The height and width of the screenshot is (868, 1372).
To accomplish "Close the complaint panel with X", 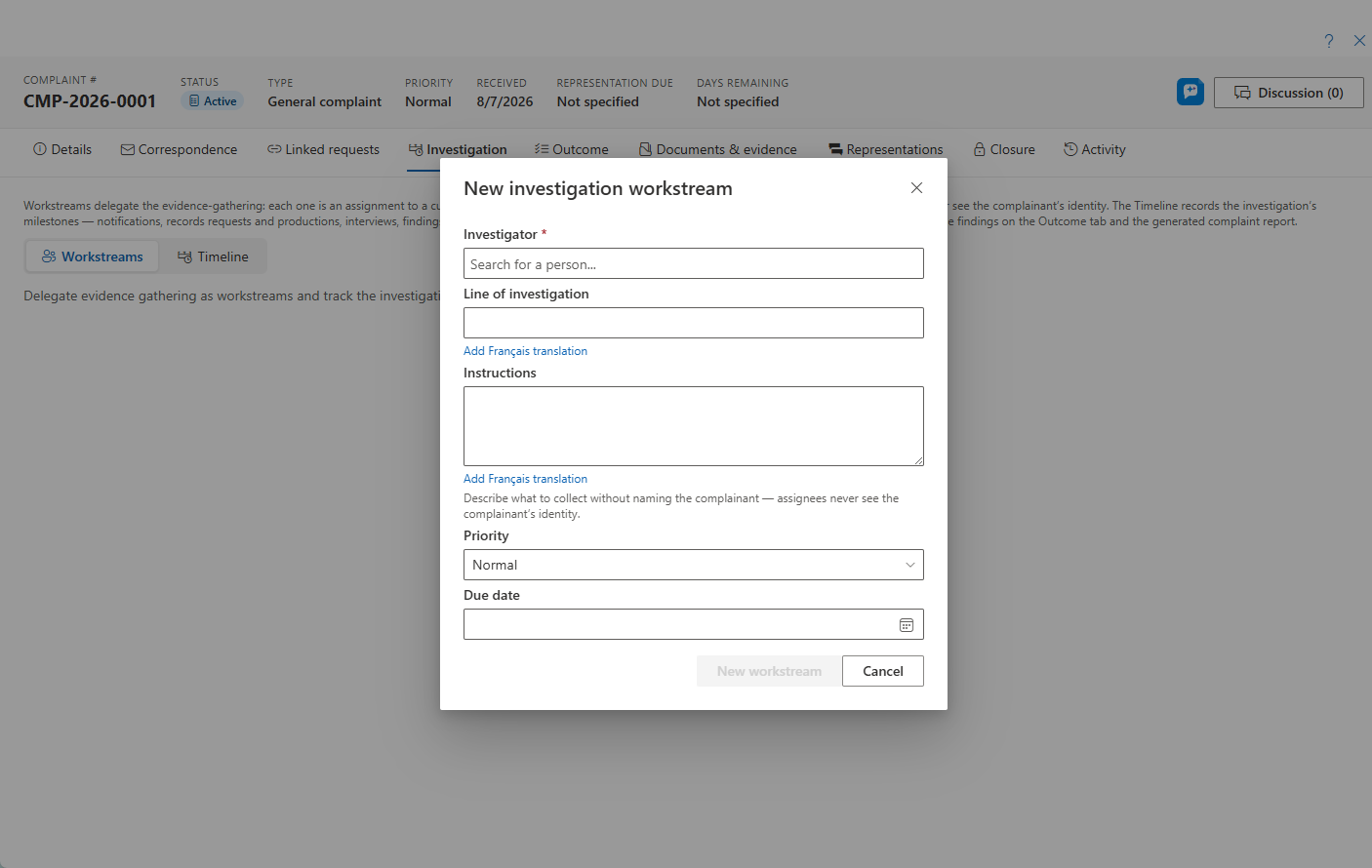I will (1359, 41).
